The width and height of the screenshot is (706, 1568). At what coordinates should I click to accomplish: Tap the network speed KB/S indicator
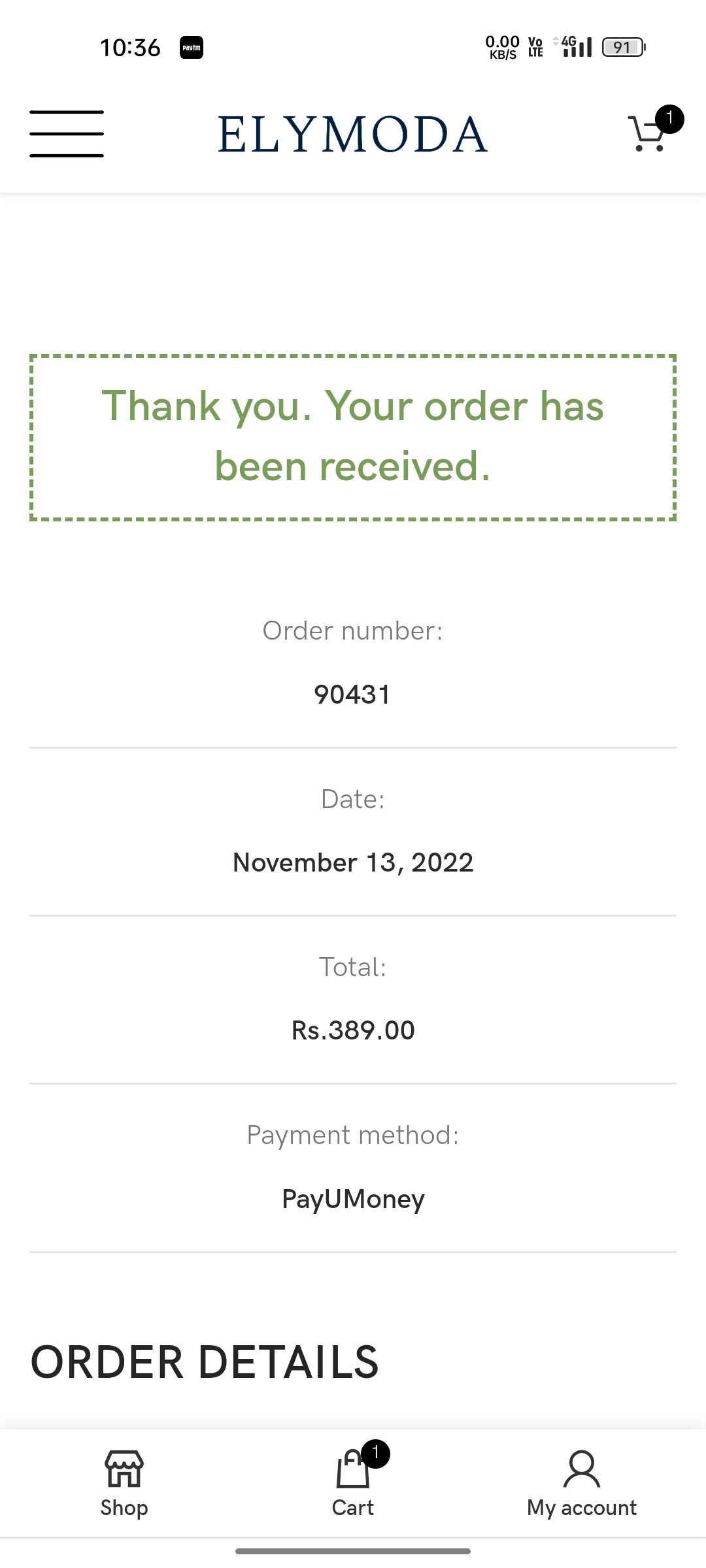click(x=502, y=47)
